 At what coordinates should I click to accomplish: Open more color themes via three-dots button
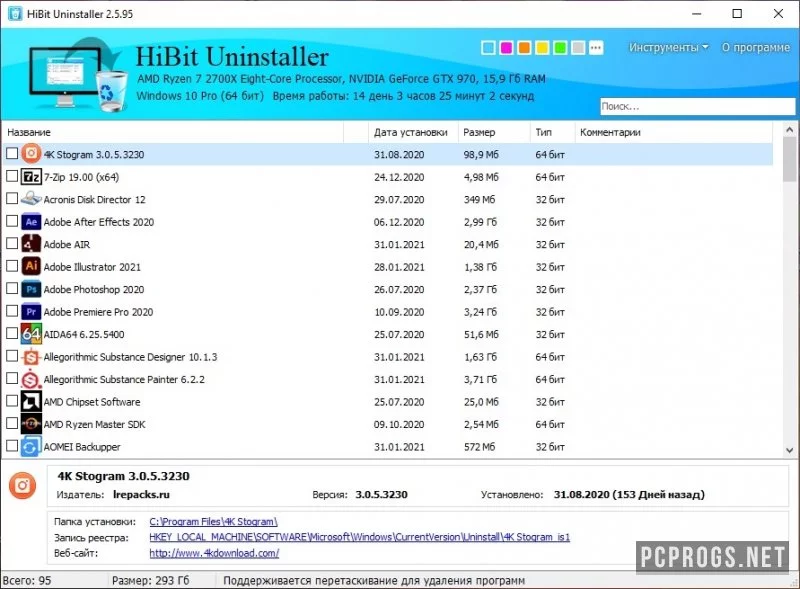tap(596, 47)
